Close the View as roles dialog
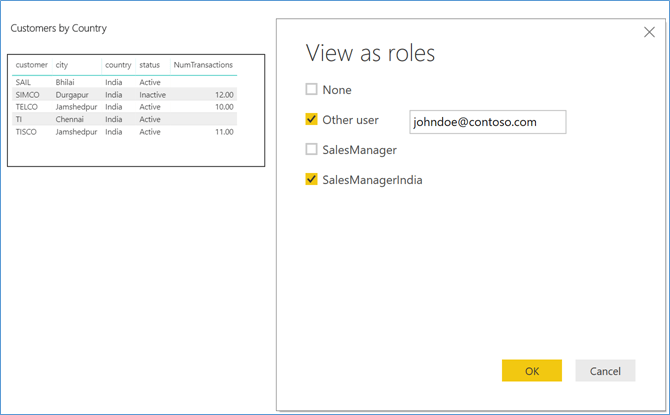The width and height of the screenshot is (670, 415). click(649, 33)
